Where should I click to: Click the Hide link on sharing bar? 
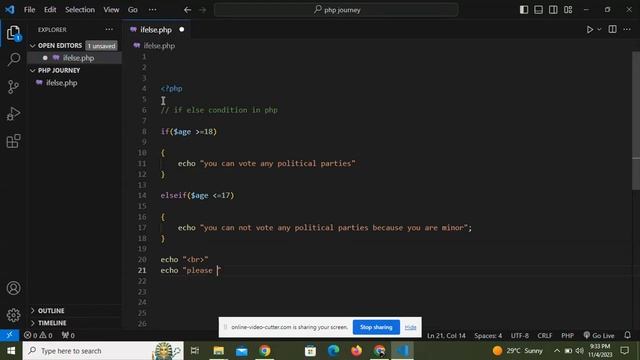[x=410, y=327]
